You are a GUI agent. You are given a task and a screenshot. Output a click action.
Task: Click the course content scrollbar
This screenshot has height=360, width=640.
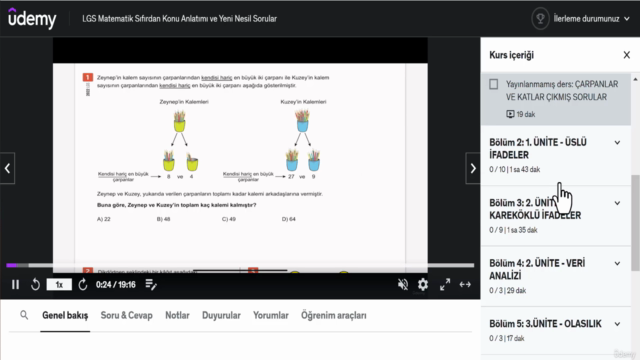pos(635,222)
